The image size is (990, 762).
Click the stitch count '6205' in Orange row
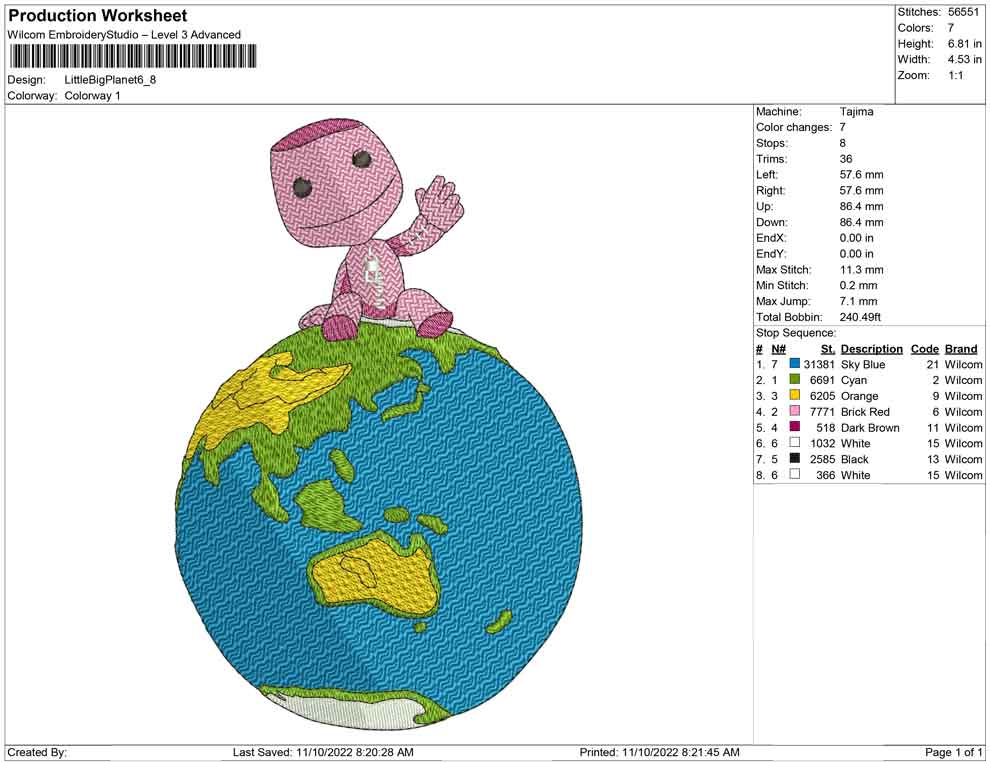pos(822,396)
